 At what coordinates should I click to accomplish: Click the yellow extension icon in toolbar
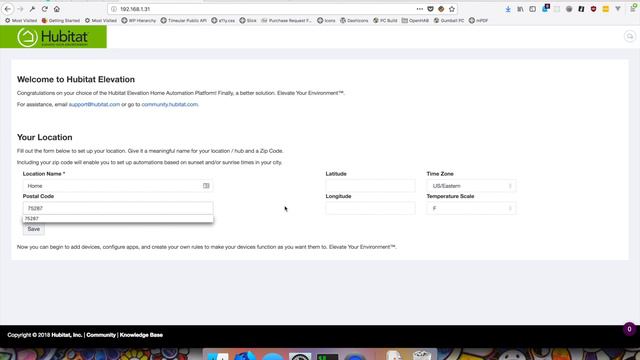pos(606,9)
